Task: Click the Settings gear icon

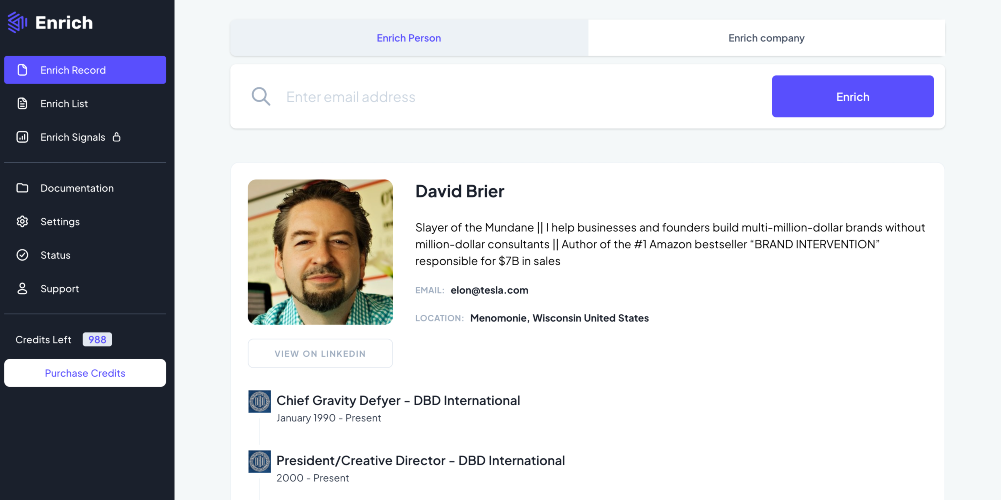Action: (x=22, y=222)
